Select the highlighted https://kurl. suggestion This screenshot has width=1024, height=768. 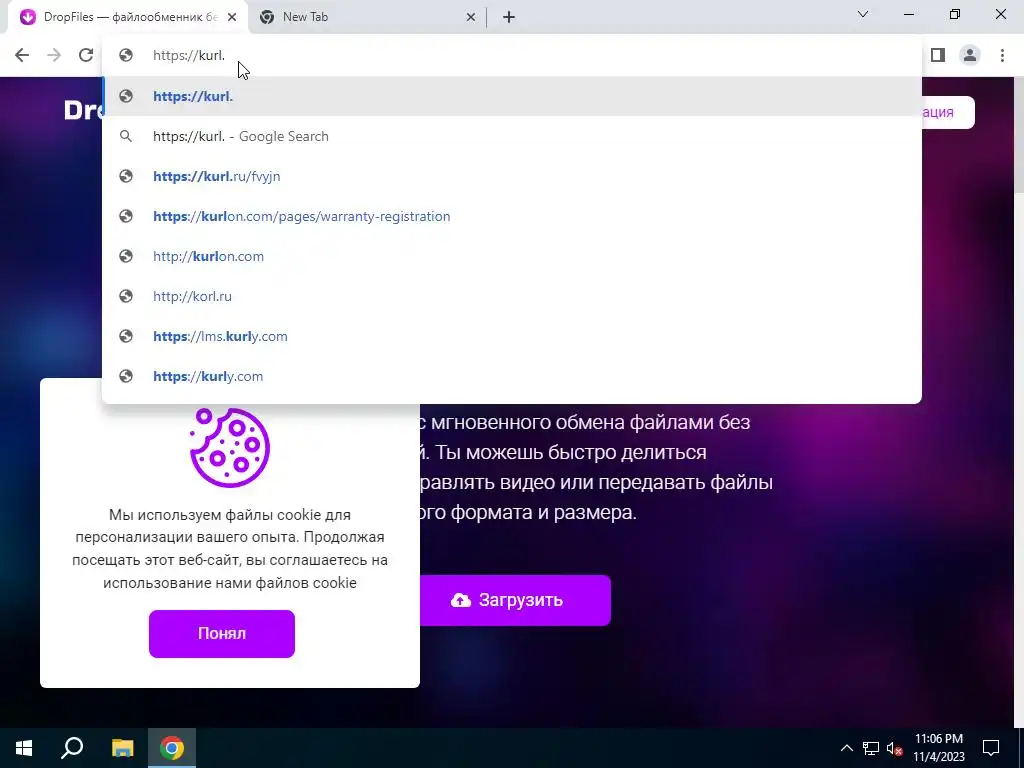[x=512, y=96]
